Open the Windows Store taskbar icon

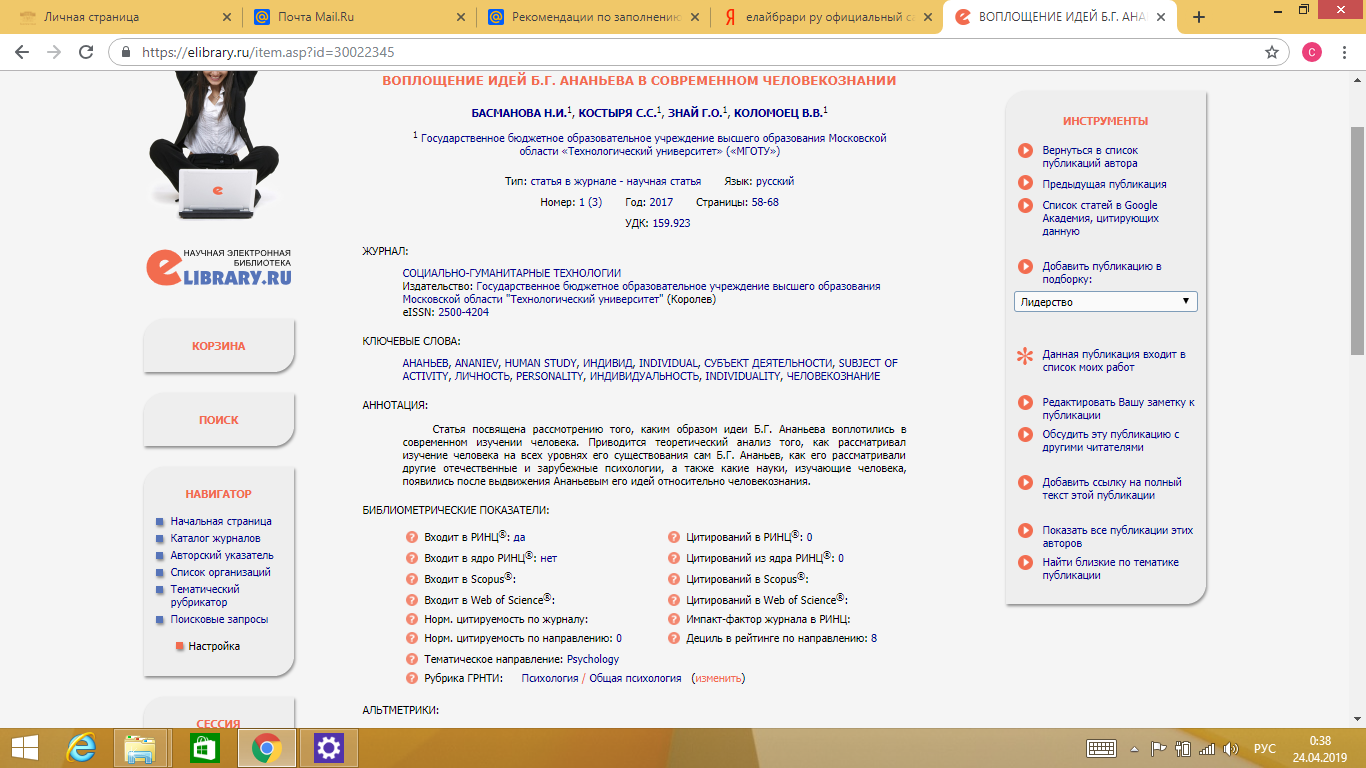[x=204, y=747]
